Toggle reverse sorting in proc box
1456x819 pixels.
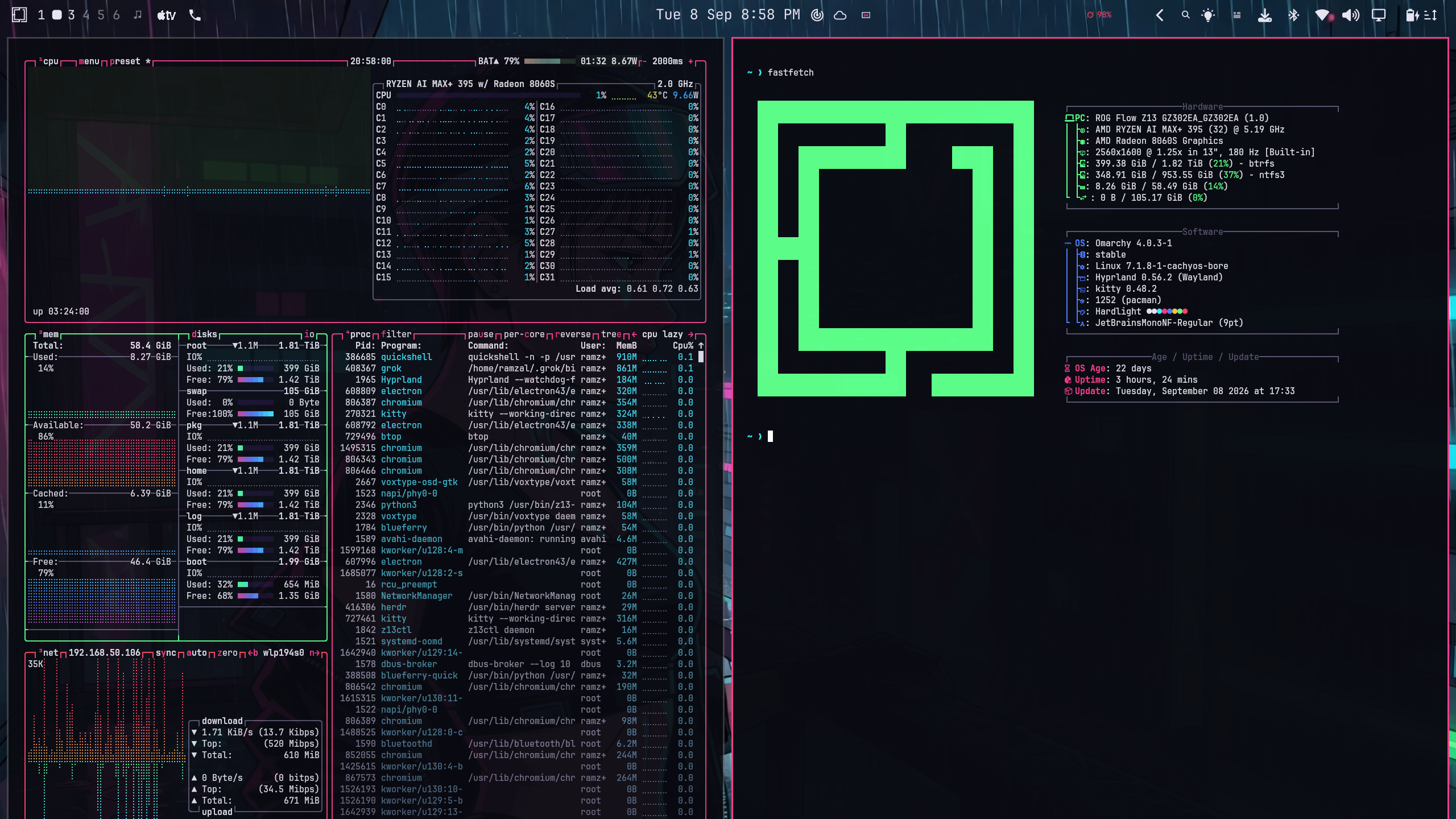click(573, 334)
